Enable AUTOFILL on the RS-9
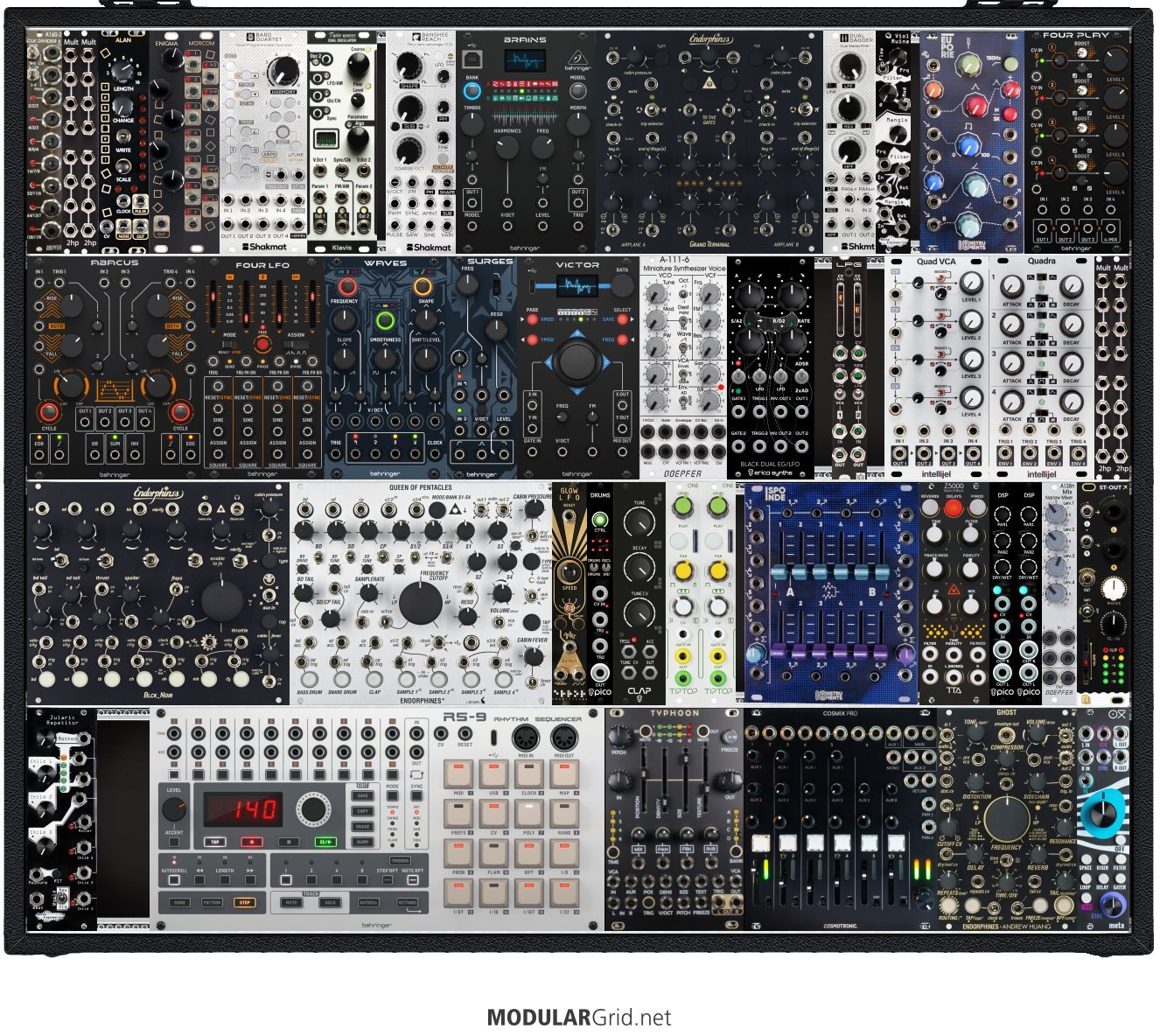Screen dimensions: 1160x1036 point(369,902)
